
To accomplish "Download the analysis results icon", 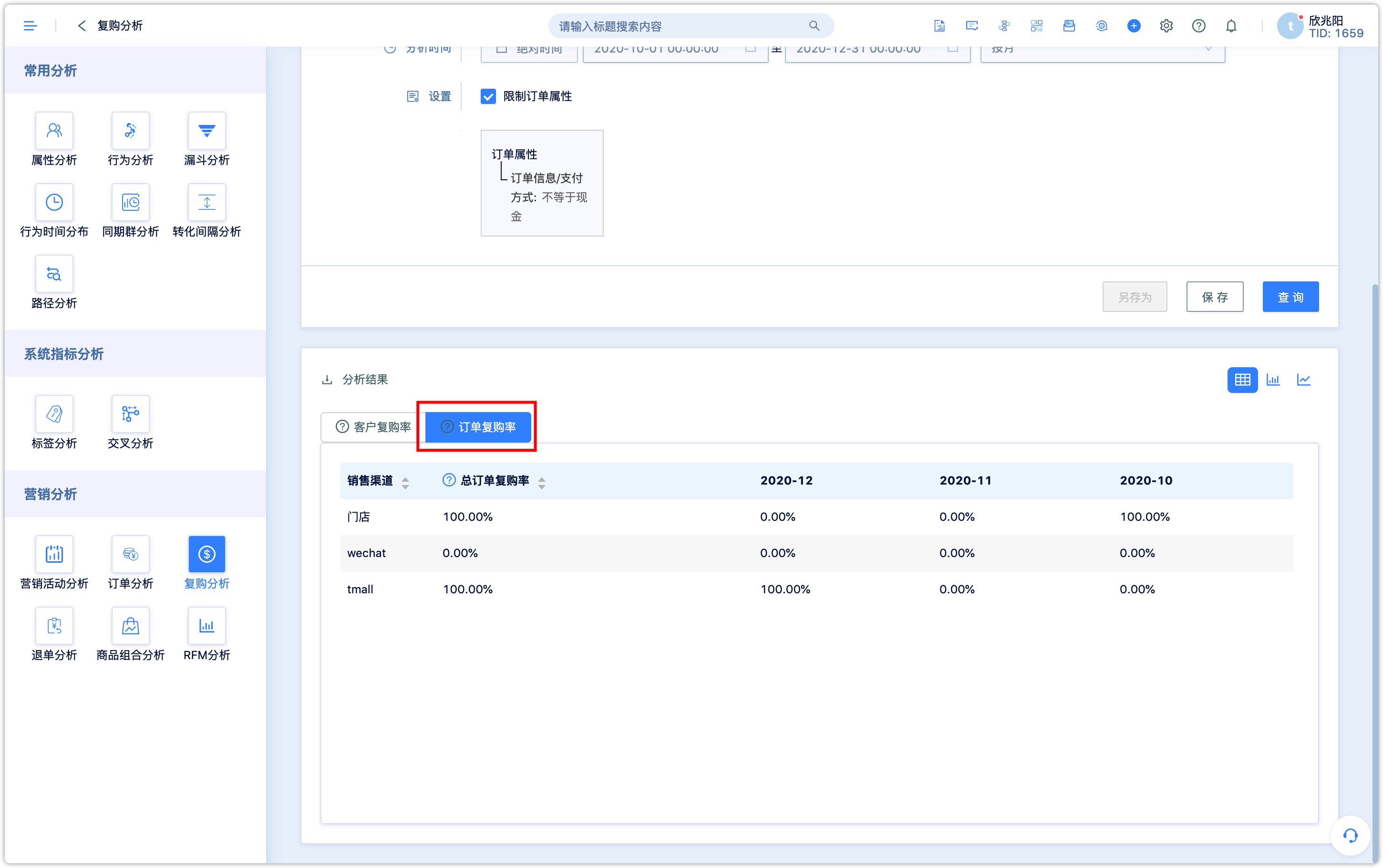I will click(x=327, y=380).
